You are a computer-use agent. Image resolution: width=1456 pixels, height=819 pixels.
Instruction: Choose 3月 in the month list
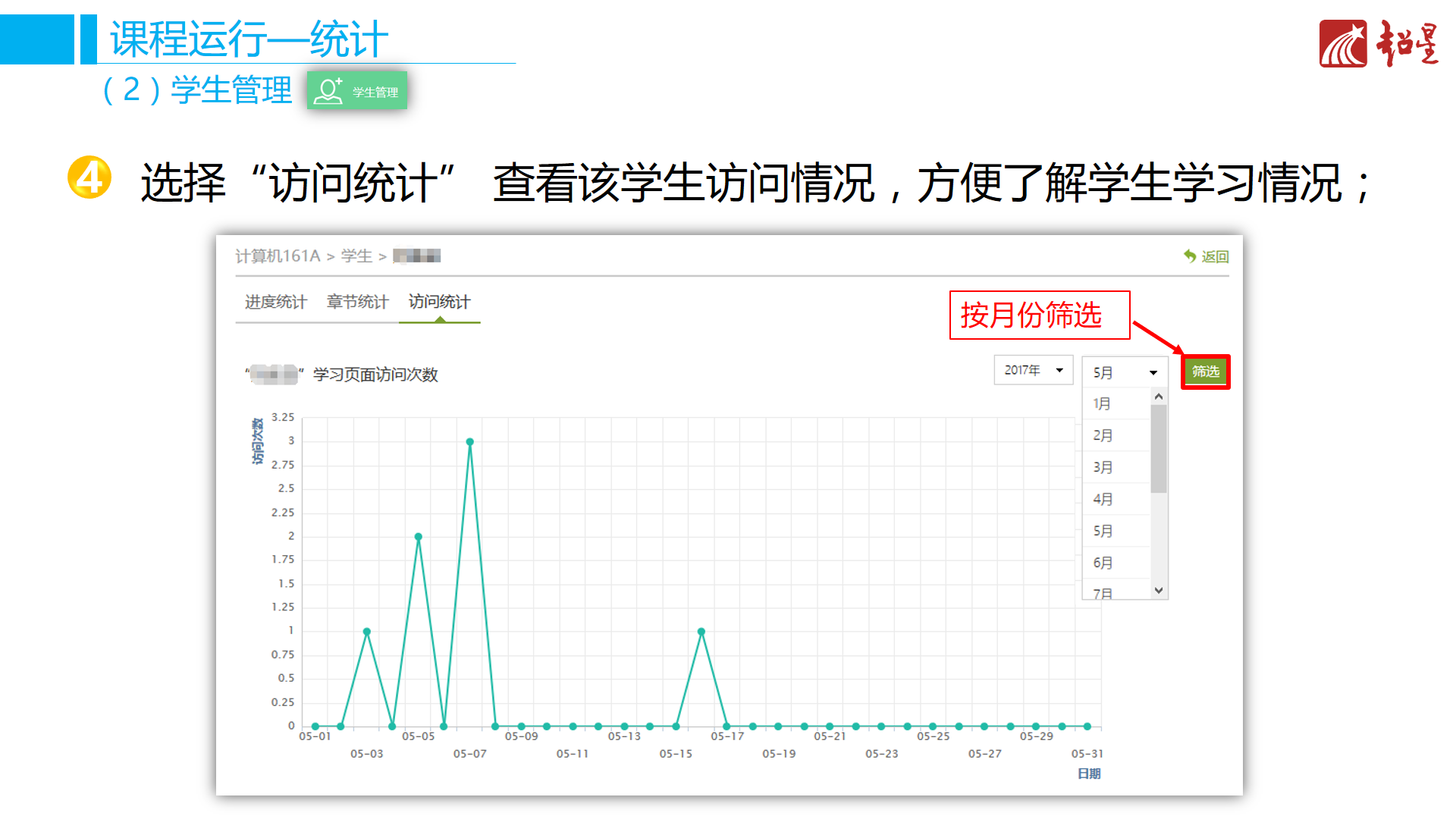1103,467
